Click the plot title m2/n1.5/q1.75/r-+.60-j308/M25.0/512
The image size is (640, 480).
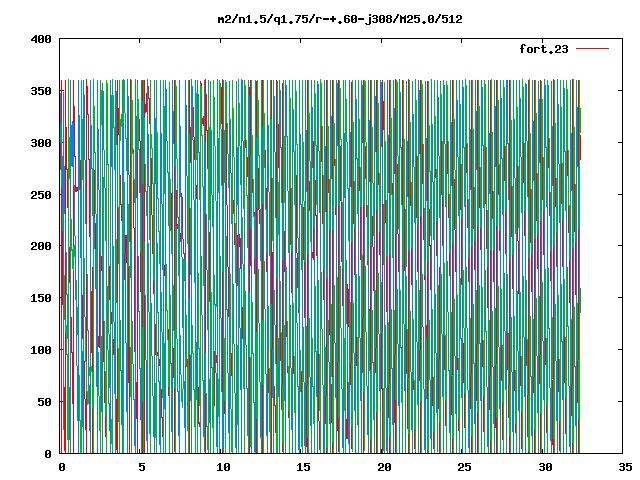340,19
